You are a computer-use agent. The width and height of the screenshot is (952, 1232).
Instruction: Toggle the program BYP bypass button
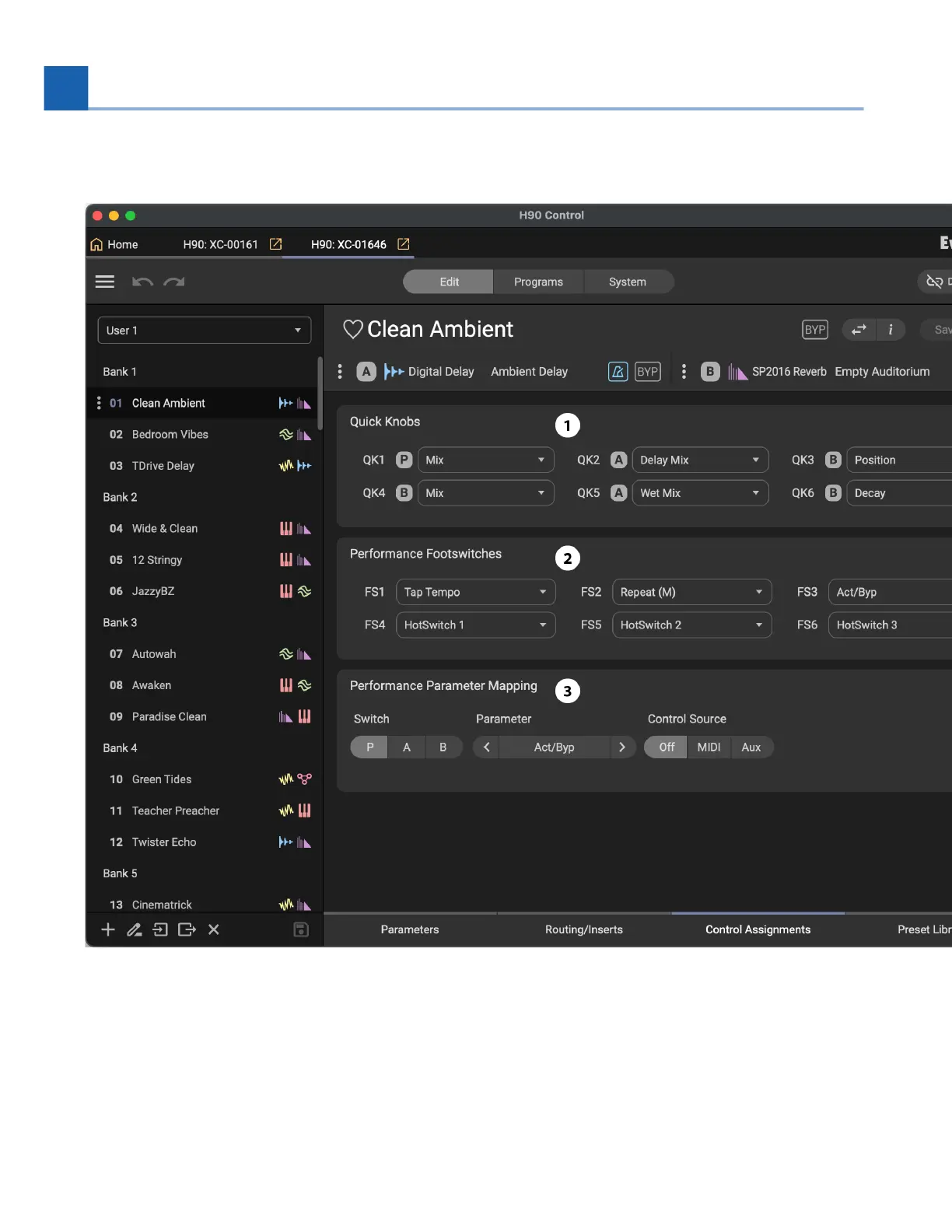tap(814, 330)
